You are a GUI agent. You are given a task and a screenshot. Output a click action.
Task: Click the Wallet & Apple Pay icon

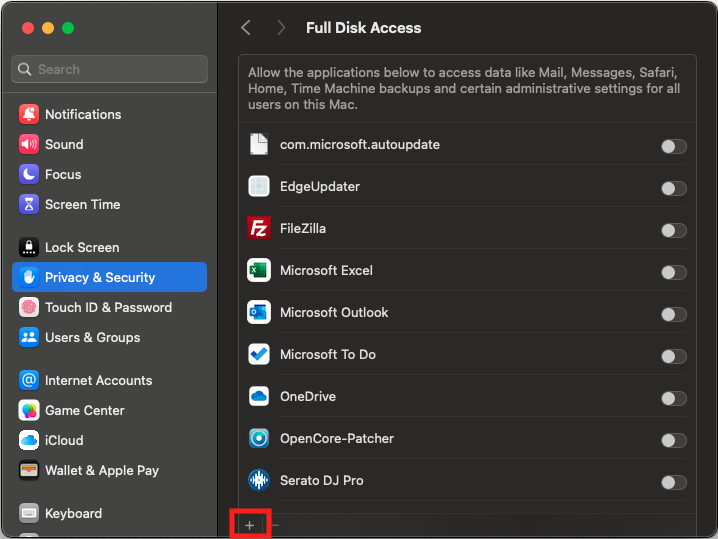pos(29,470)
